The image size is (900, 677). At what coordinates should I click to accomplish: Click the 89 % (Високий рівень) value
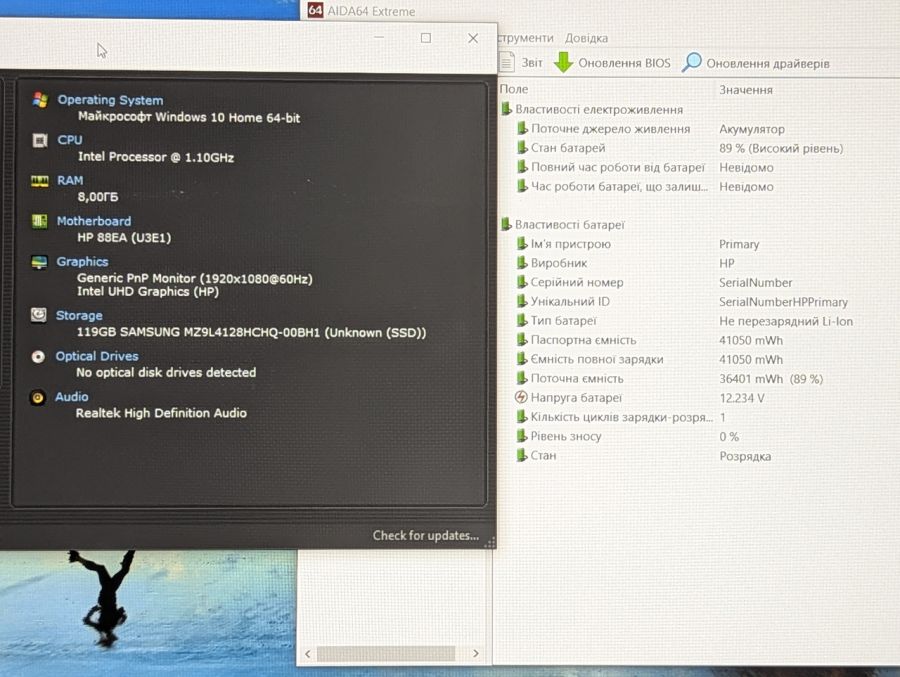tap(781, 148)
